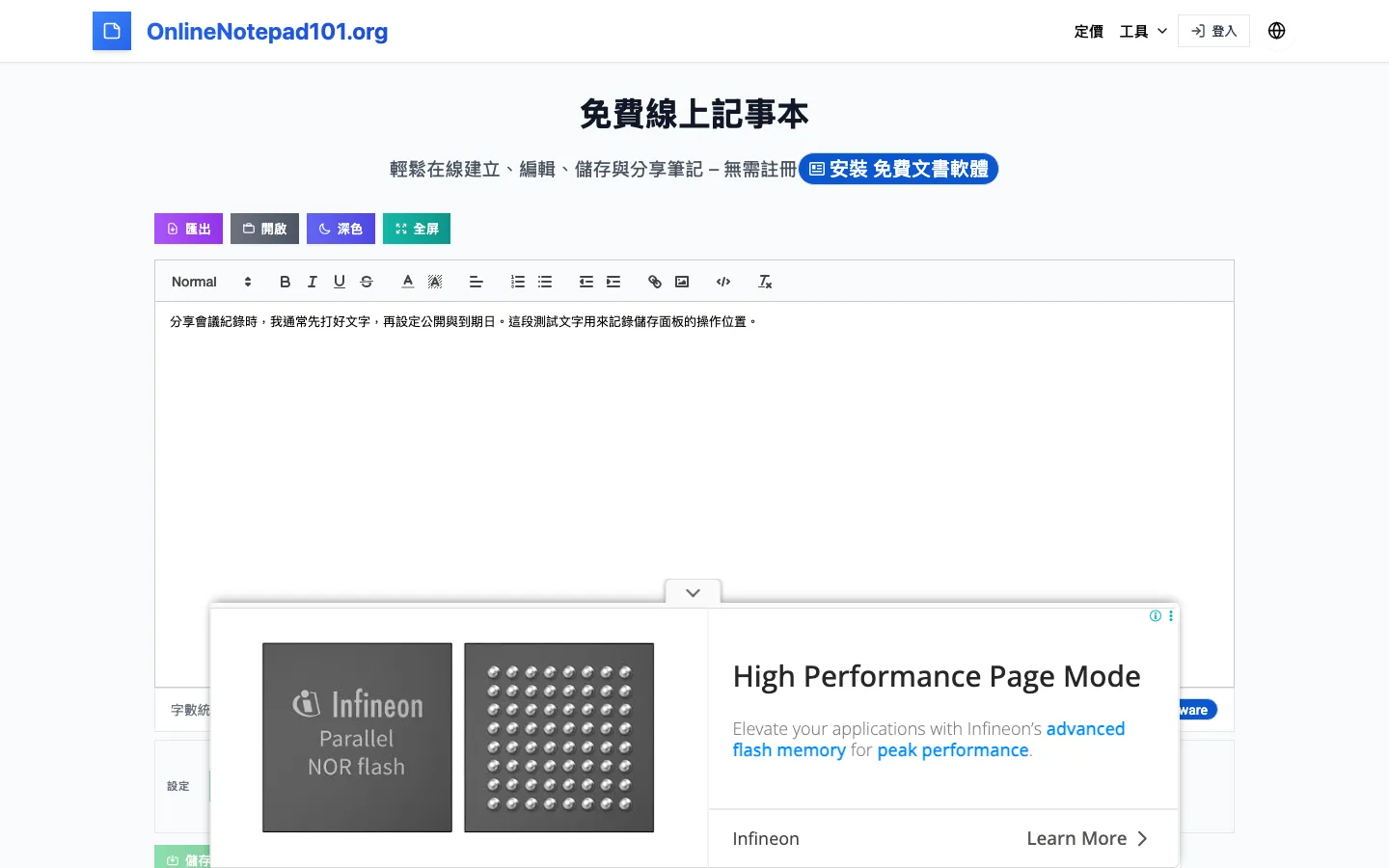Click the chip solder-ball grid image

(558, 738)
